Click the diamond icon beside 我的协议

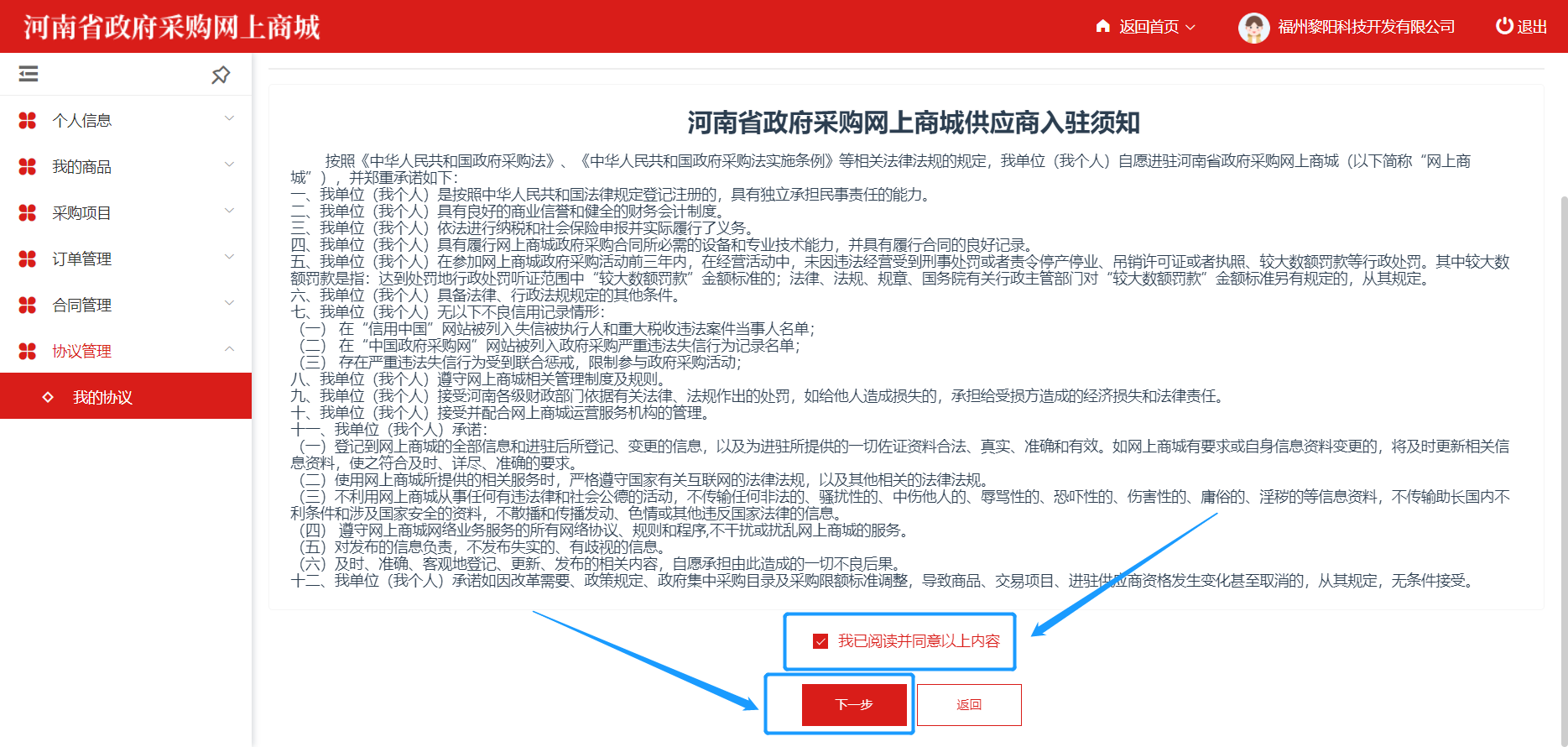(48, 397)
